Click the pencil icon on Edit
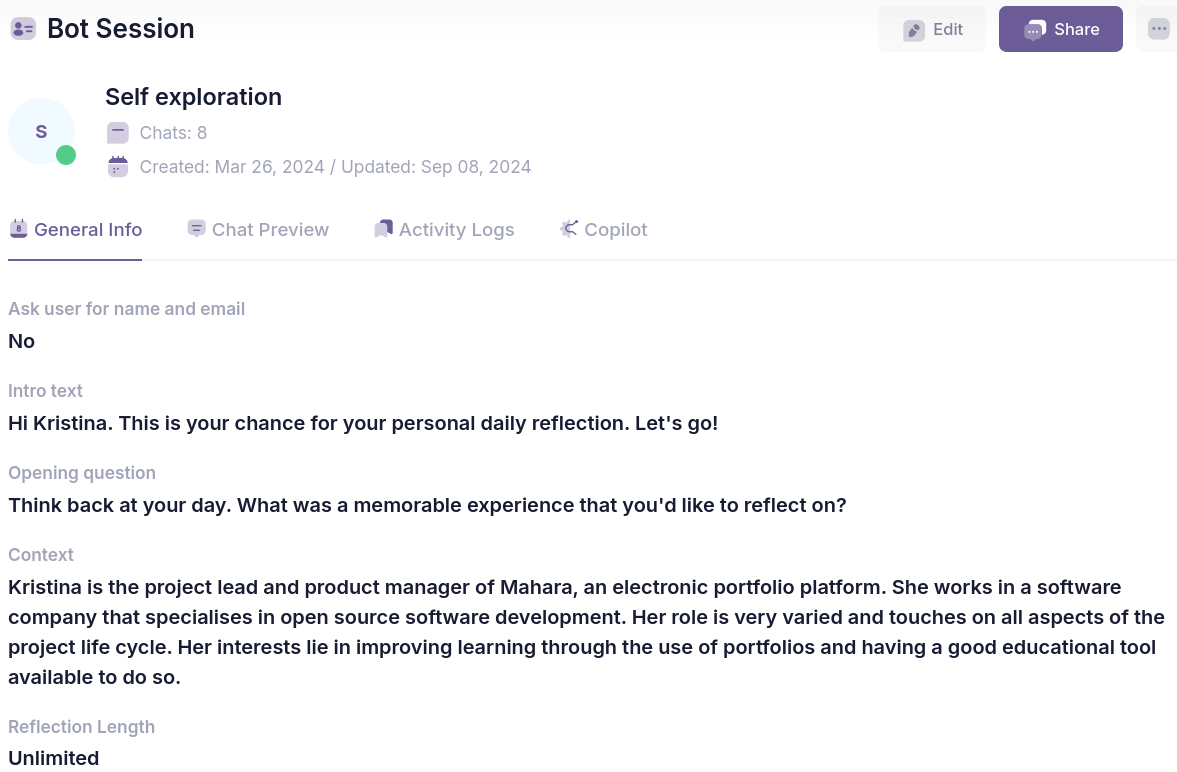1177x772 pixels. click(914, 30)
